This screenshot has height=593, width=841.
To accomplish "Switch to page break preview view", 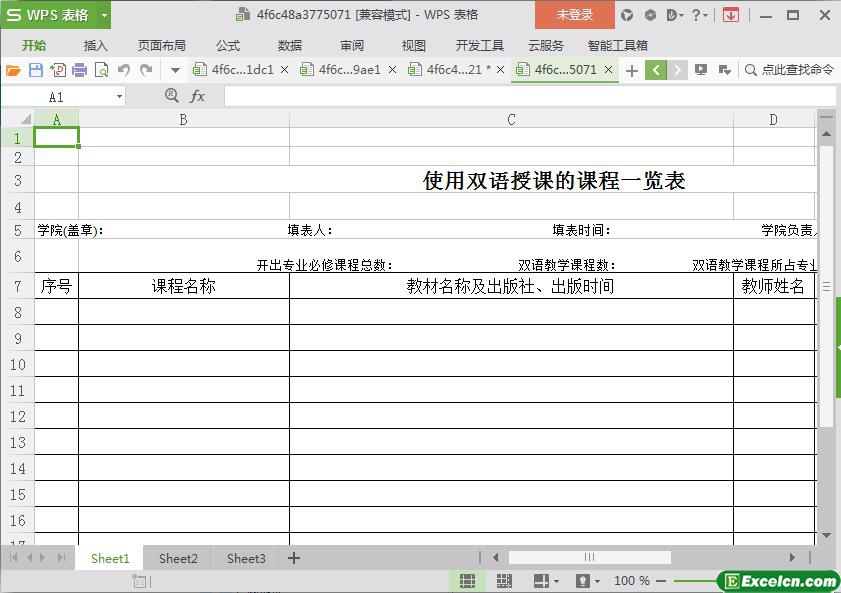I will click(x=504, y=581).
